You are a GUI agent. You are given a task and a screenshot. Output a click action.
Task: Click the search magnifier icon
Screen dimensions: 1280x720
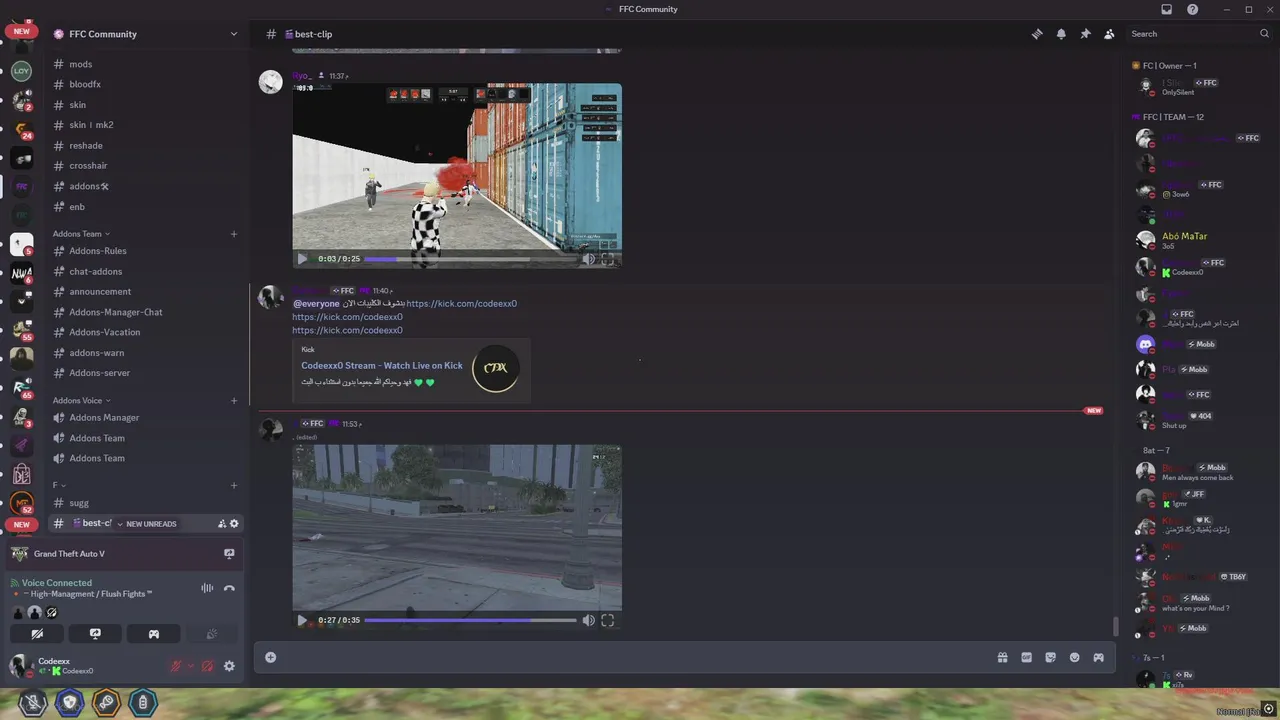point(1264,34)
